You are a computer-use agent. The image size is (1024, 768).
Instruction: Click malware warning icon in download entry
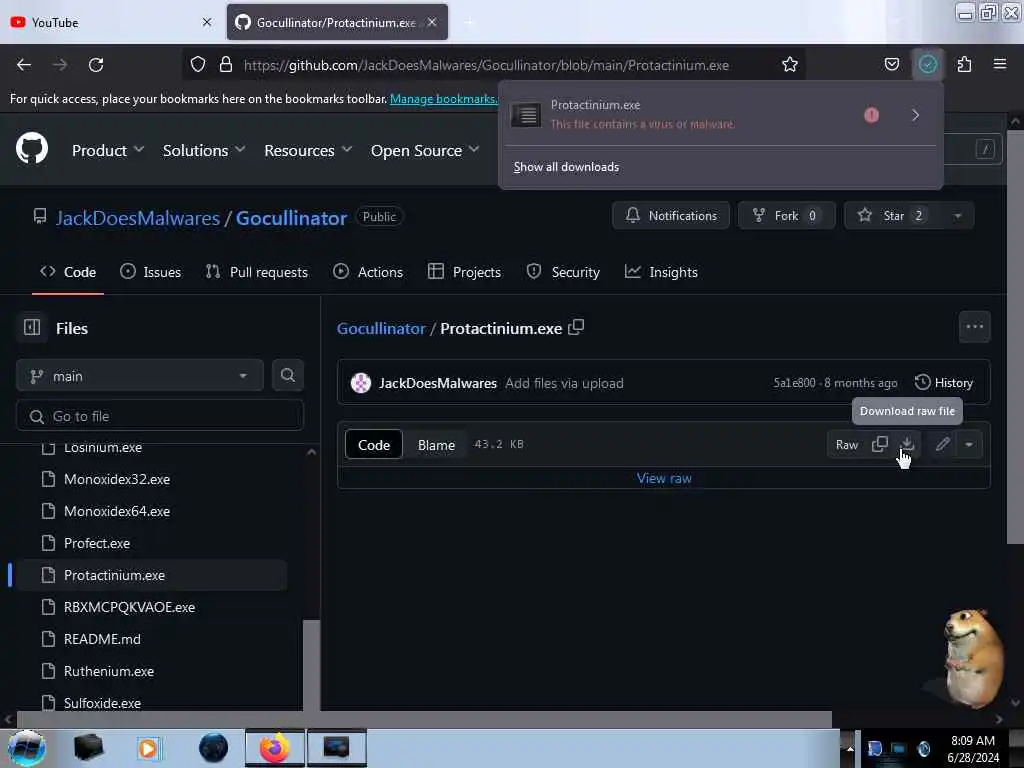[x=871, y=116]
